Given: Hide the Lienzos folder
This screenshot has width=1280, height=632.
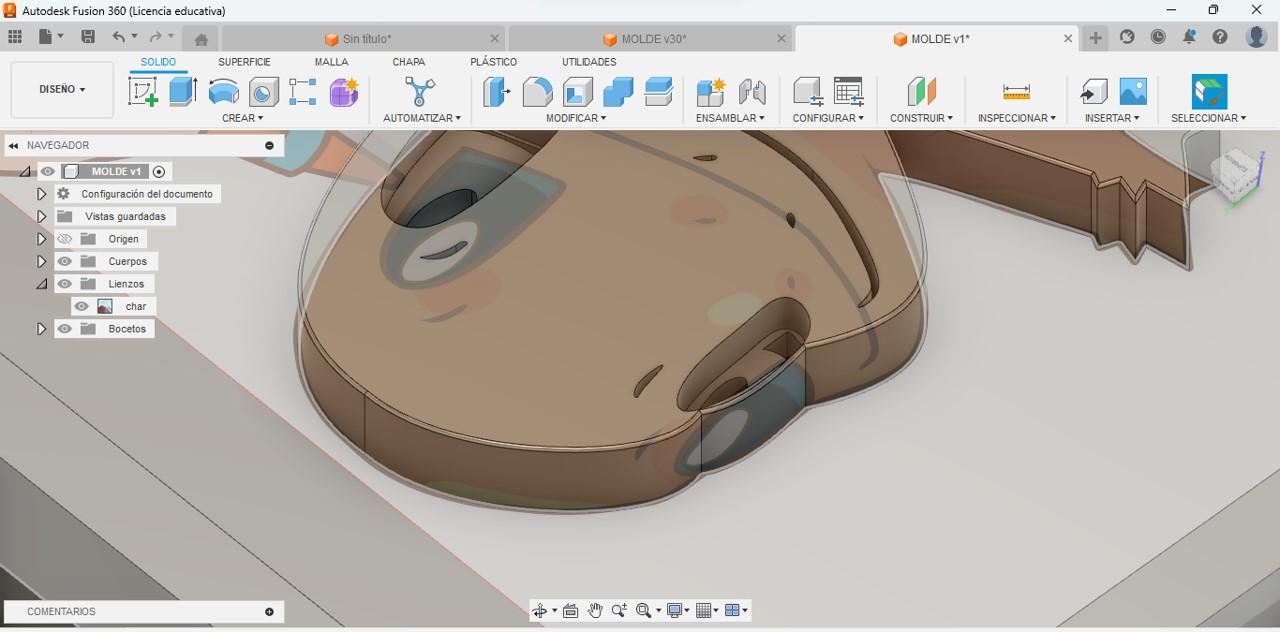Looking at the screenshot, I should (x=65, y=284).
